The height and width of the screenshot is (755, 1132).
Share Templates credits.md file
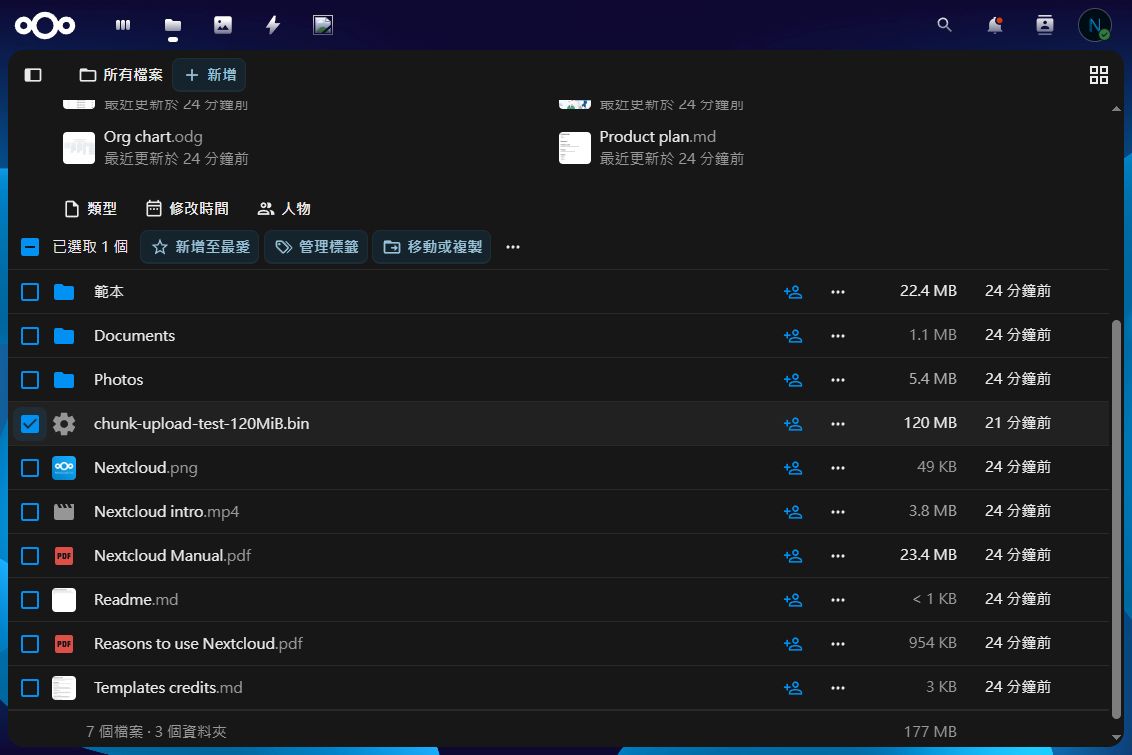(x=793, y=688)
